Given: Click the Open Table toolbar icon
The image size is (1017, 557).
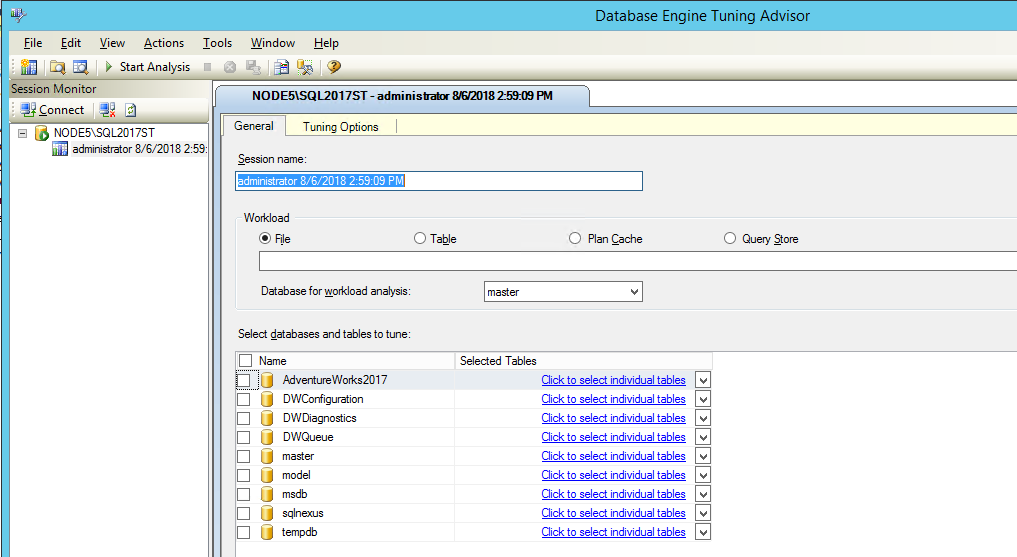Looking at the screenshot, I should tap(81, 67).
